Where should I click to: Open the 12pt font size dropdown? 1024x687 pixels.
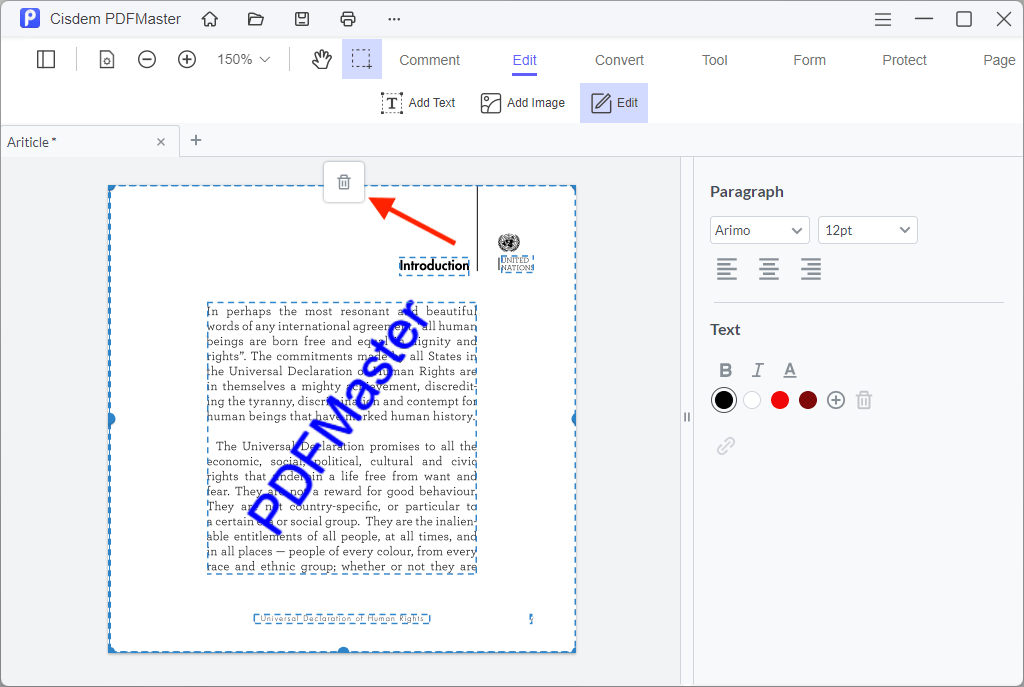pyautogui.click(x=867, y=231)
